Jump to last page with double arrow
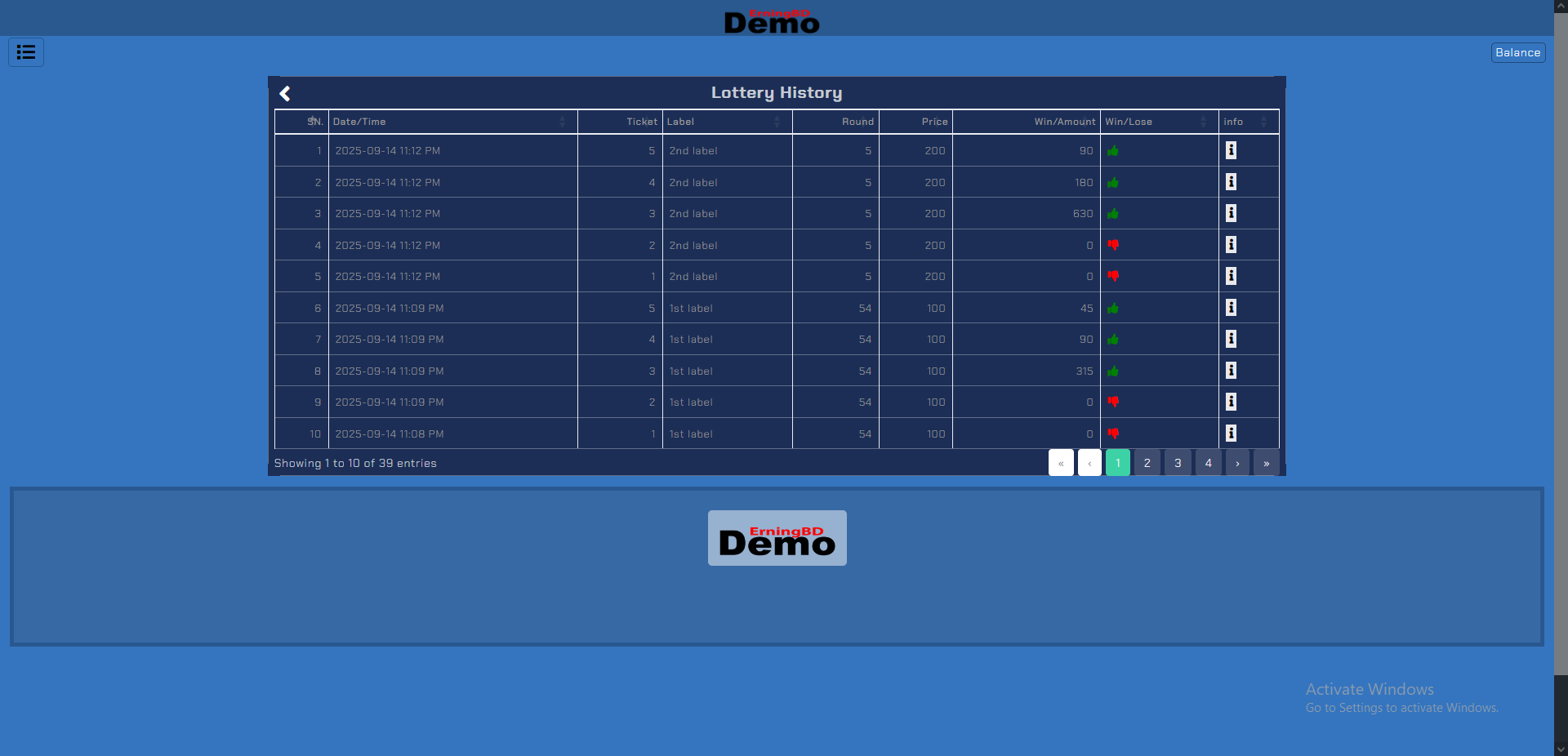 coord(1267,463)
